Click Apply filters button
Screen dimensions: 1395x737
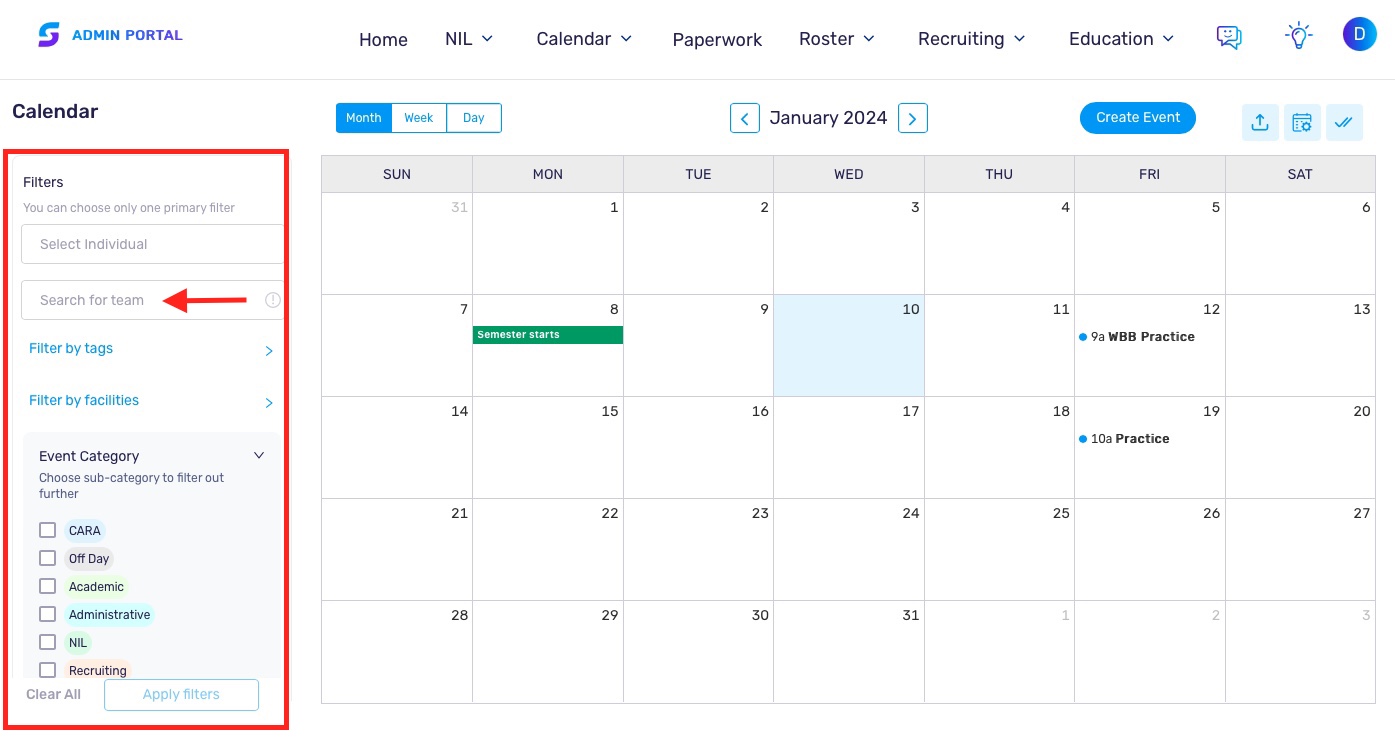click(181, 694)
